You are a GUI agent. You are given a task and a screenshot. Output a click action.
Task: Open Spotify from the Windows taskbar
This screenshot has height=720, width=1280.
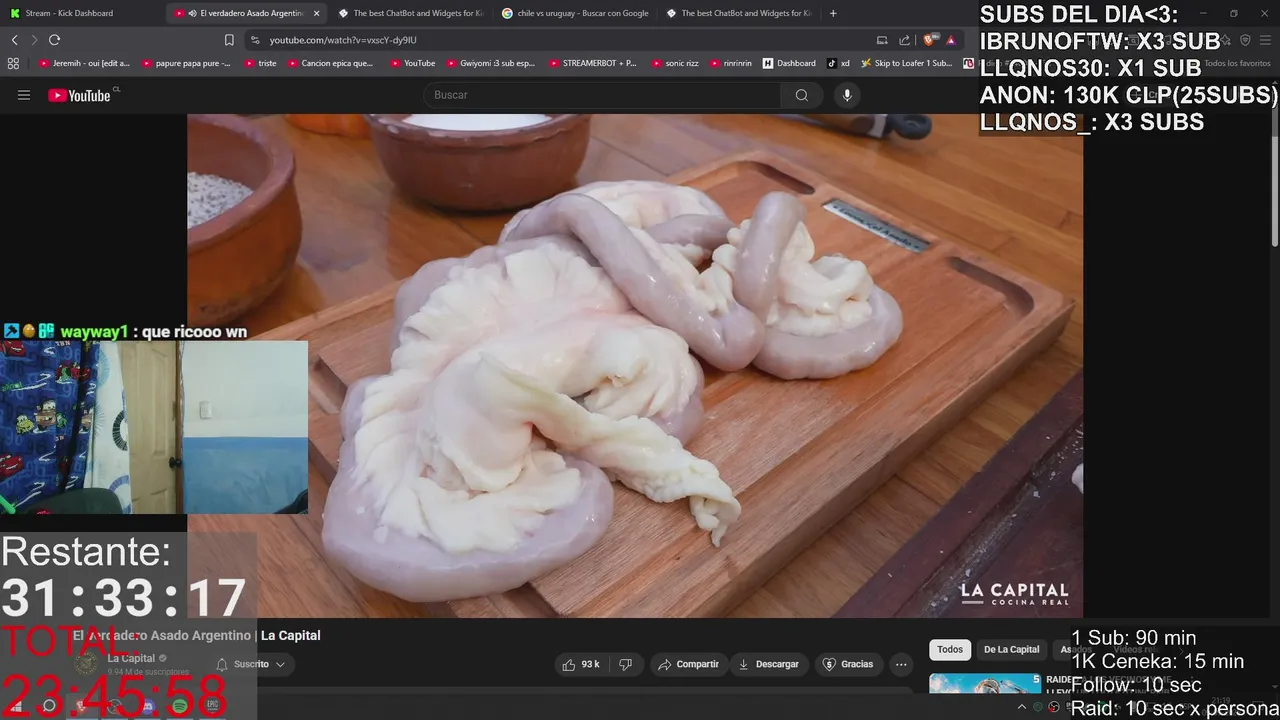coord(180,706)
